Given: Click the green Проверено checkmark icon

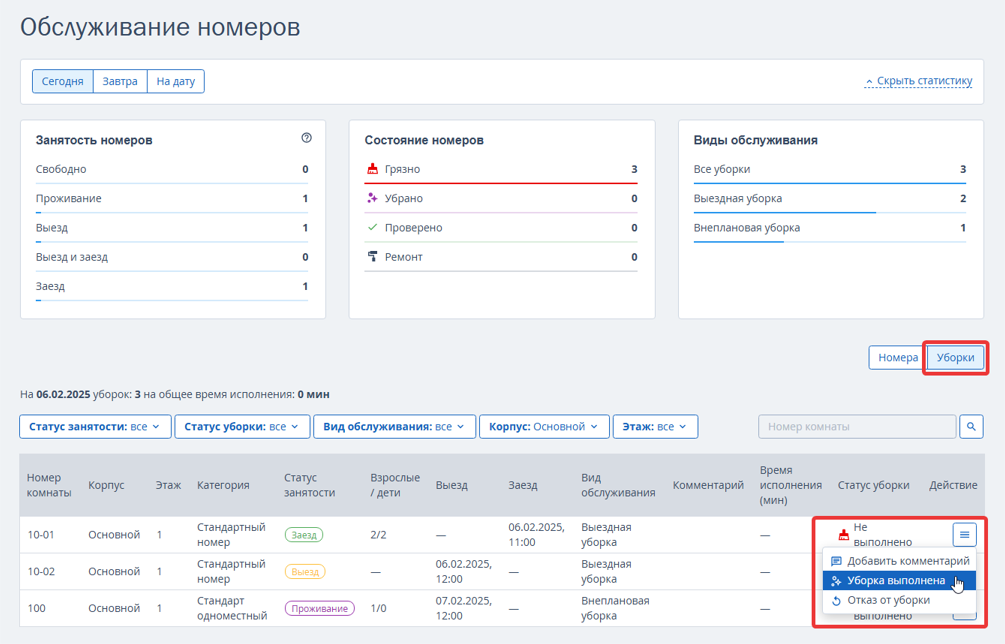Looking at the screenshot, I should click(372, 227).
